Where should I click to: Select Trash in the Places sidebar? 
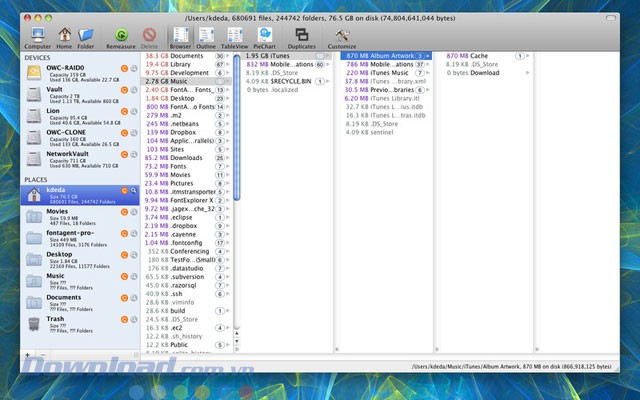pyautogui.click(x=57, y=321)
